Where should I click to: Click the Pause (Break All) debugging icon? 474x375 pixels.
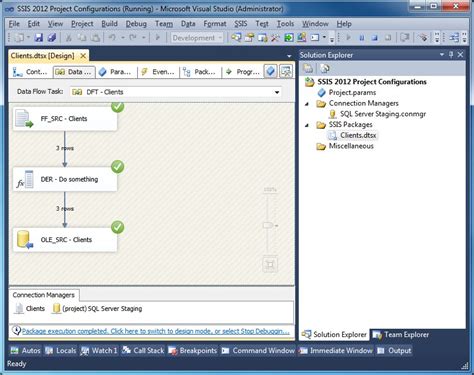(362, 38)
